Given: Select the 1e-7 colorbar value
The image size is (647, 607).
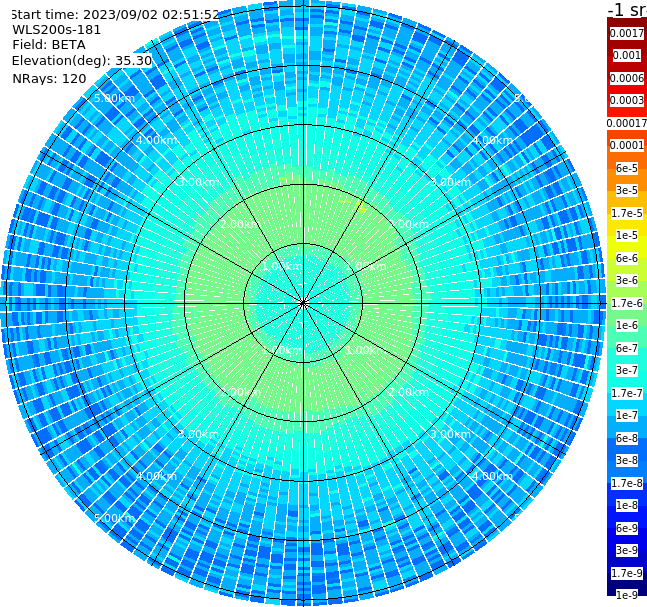Looking at the screenshot, I should (x=627, y=415).
